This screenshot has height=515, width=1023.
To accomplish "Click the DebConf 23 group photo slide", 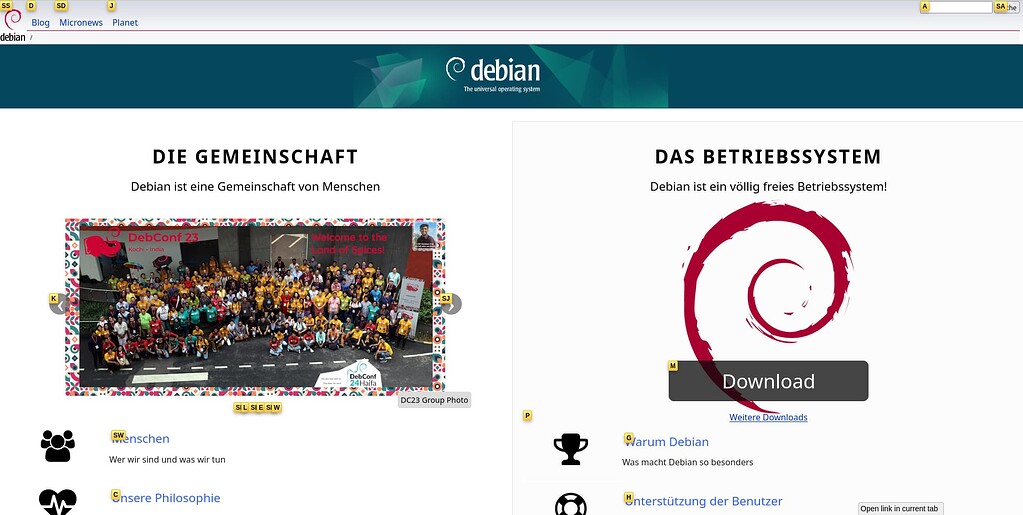I will [x=255, y=305].
